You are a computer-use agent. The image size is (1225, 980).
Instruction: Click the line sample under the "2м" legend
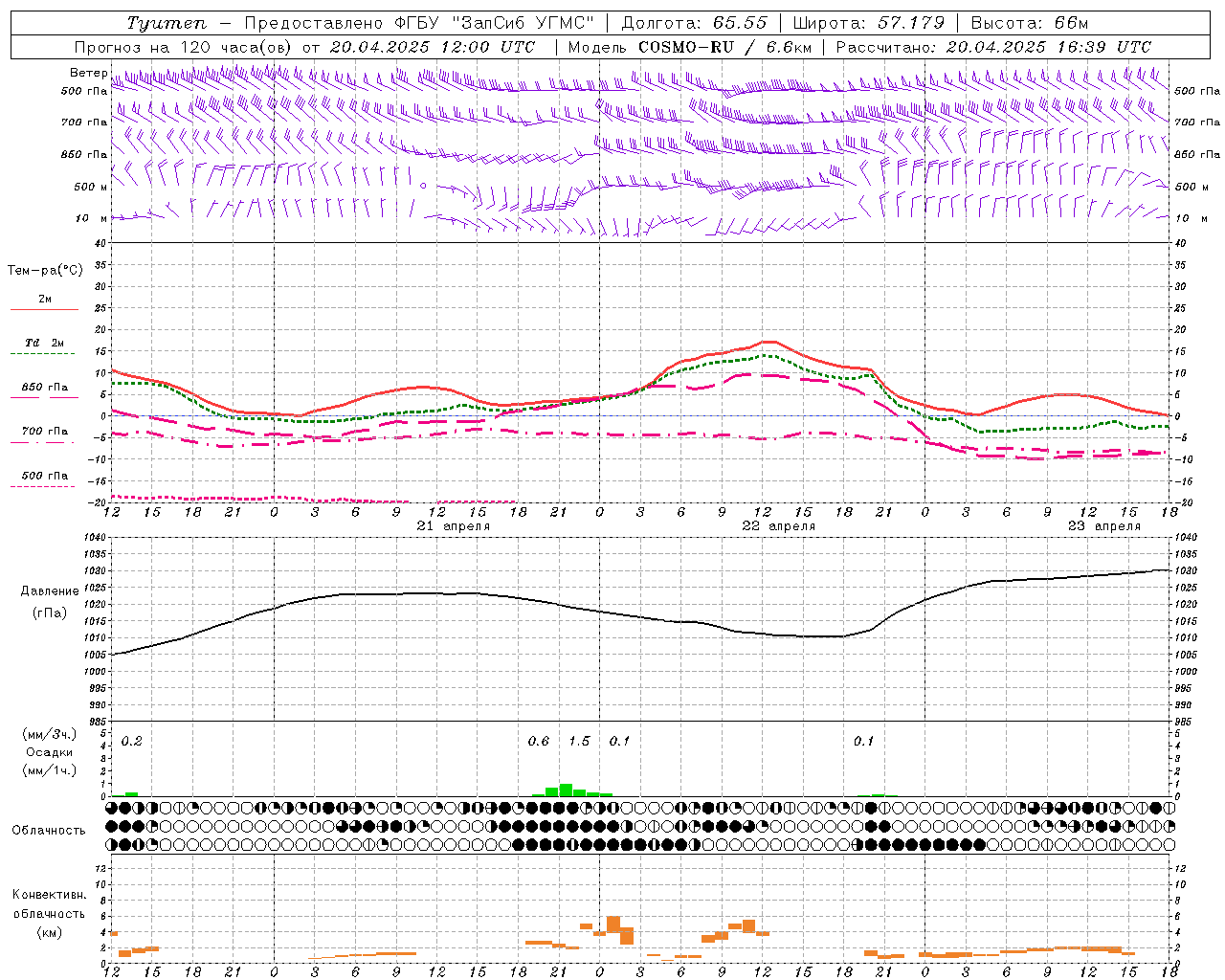tap(44, 310)
